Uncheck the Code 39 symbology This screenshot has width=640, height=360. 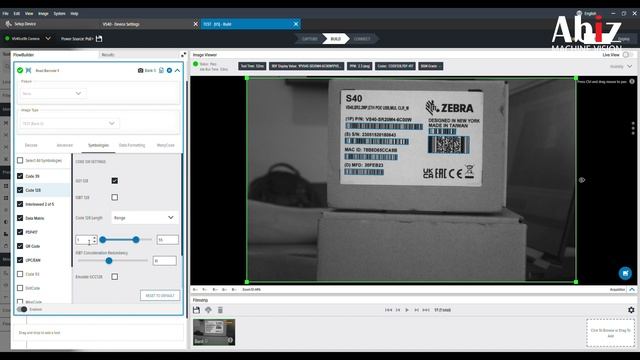pos(20,176)
